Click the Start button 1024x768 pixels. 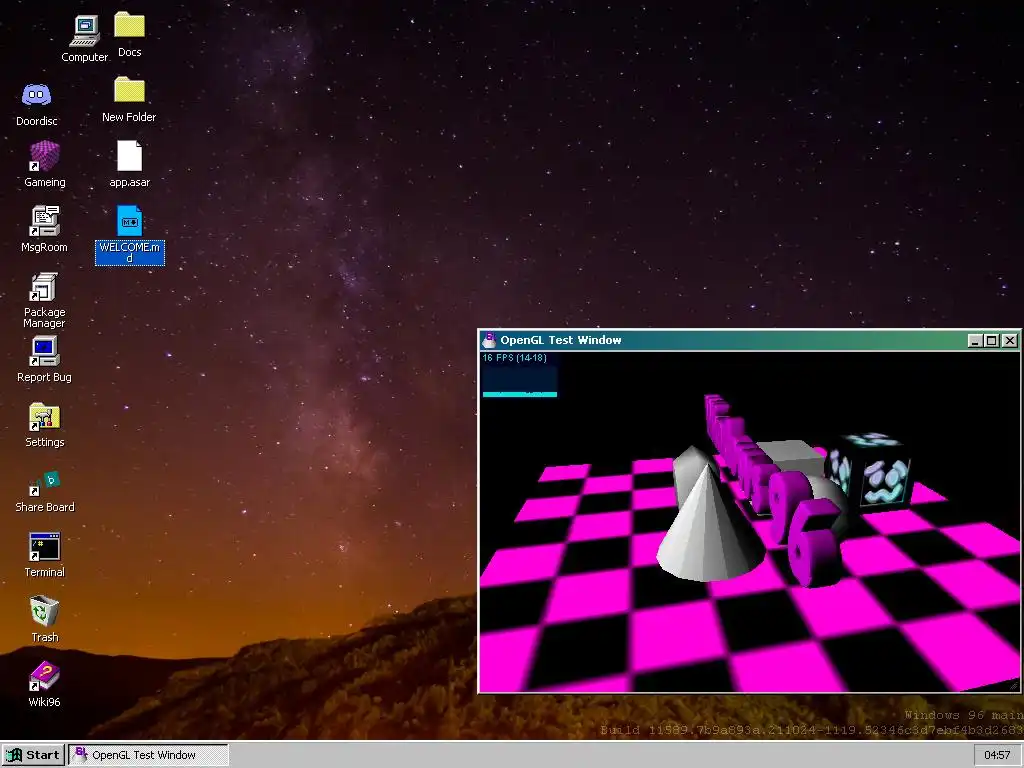(x=33, y=755)
